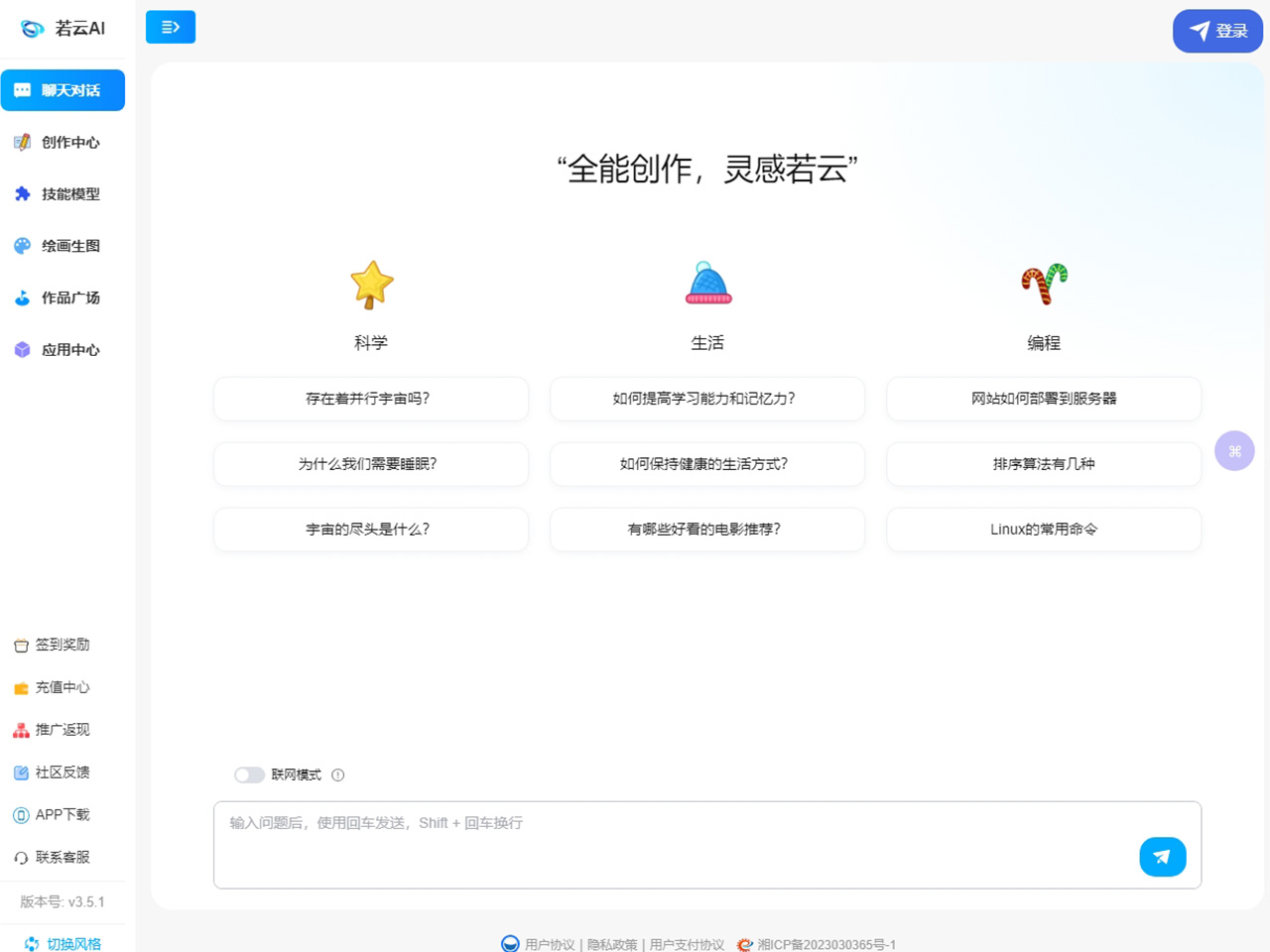Collapse the sidebar with the menu toggle icon
This screenshot has width=1270, height=952.
(171, 27)
